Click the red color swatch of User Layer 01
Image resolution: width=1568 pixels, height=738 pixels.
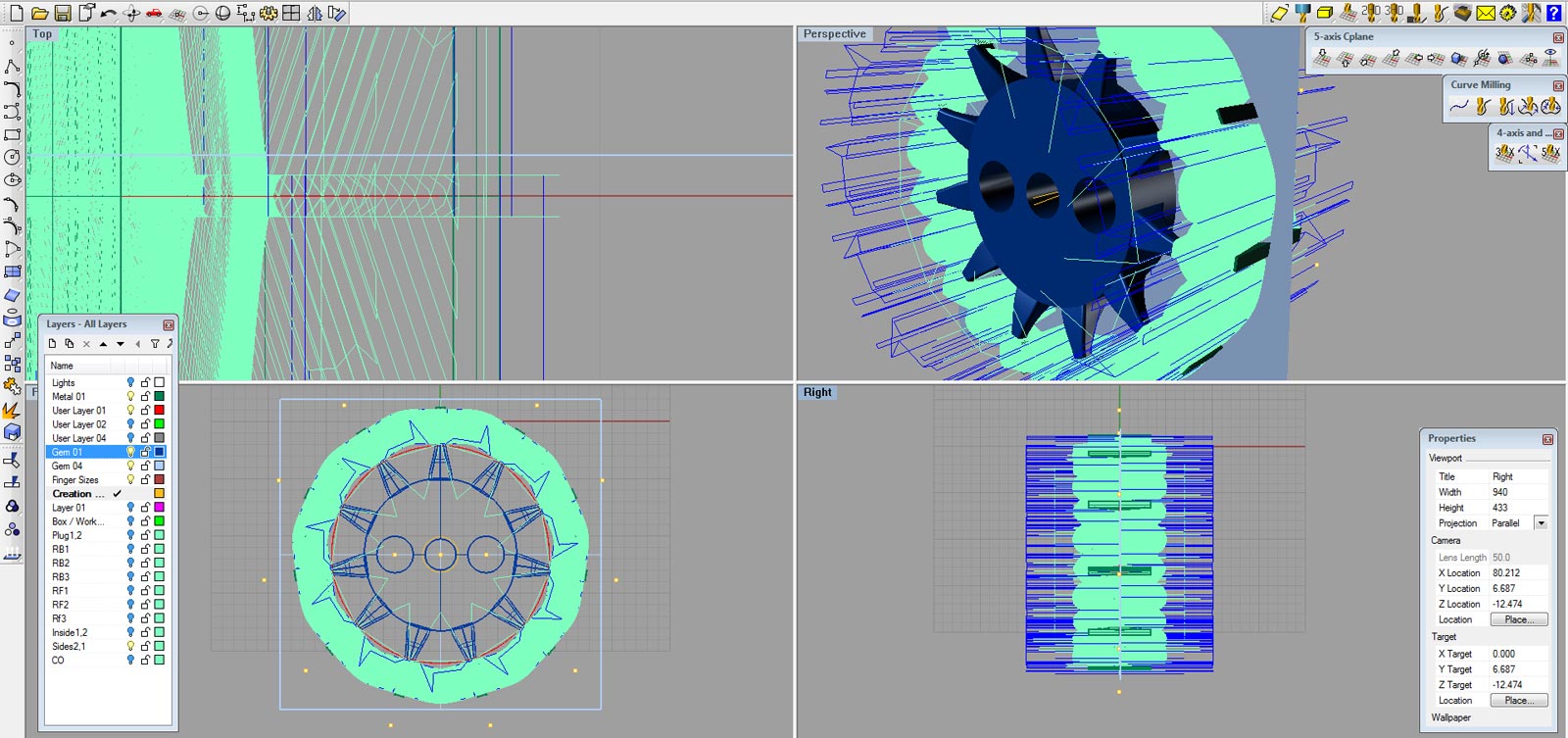(159, 410)
